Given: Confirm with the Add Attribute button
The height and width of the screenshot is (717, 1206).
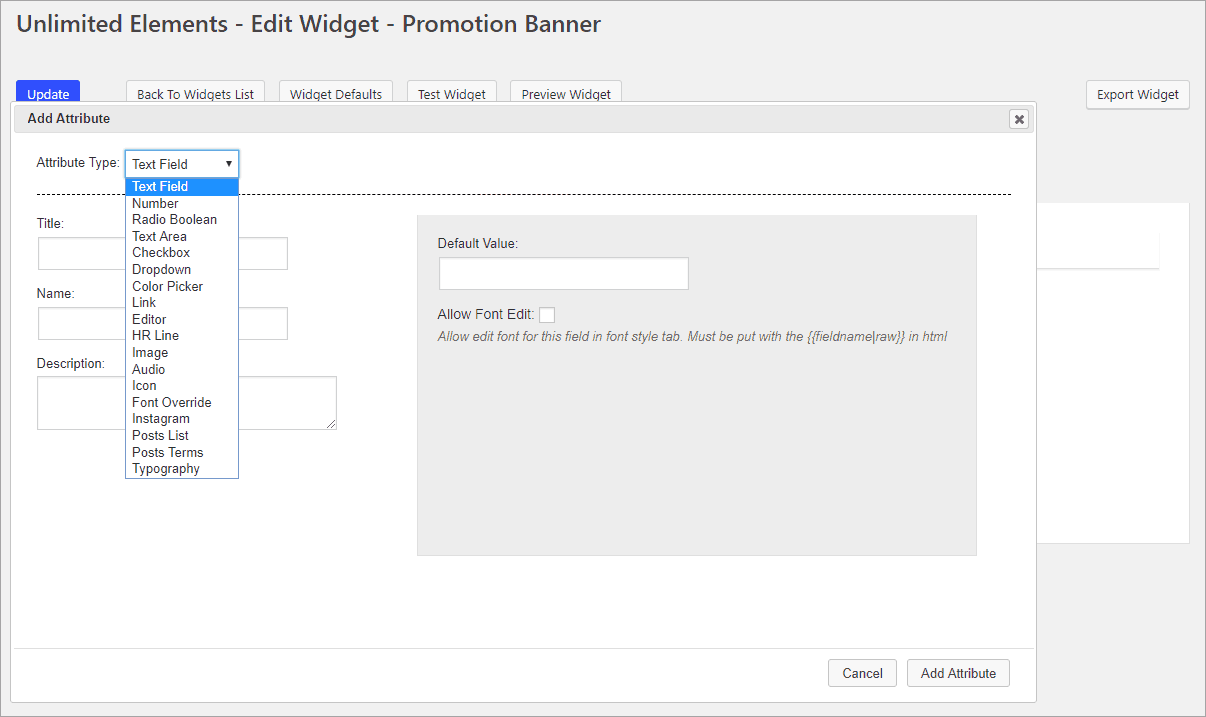Looking at the screenshot, I should click(x=958, y=673).
